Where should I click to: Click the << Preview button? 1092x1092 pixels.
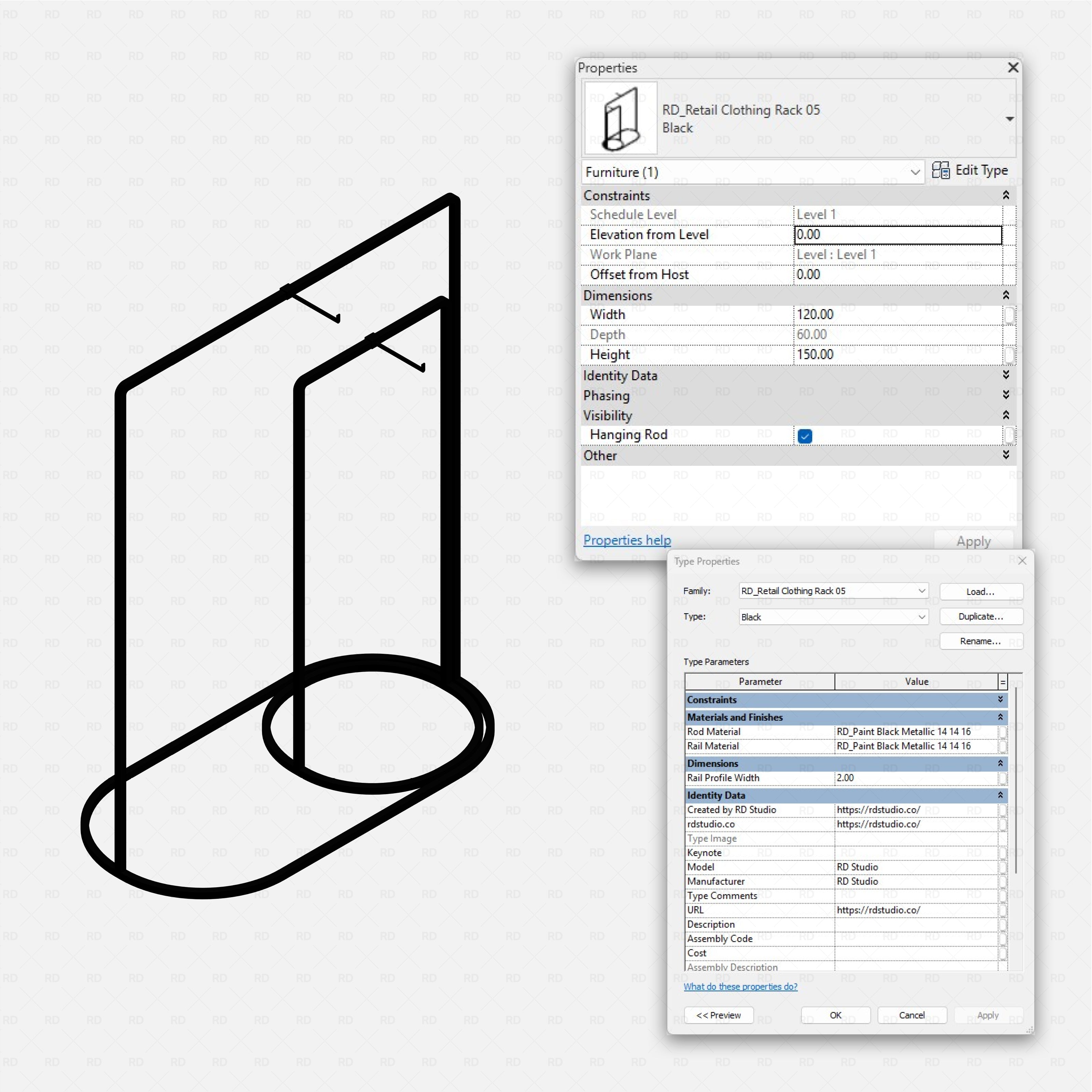718,1015
